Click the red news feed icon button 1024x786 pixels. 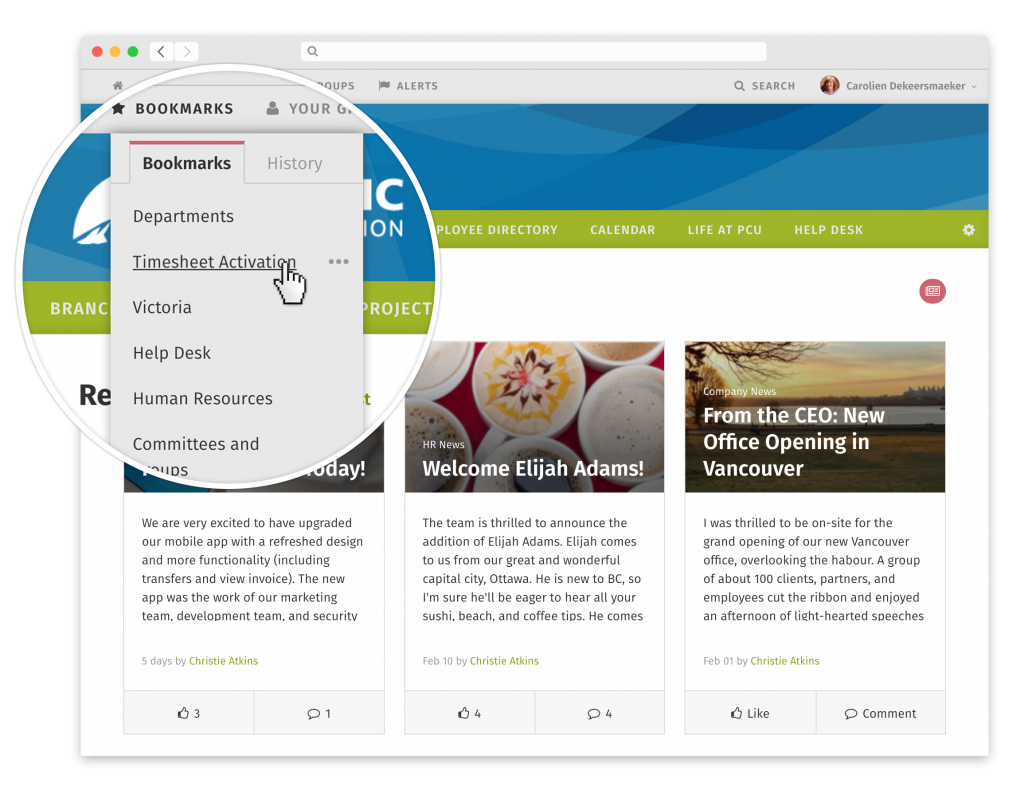pos(933,291)
